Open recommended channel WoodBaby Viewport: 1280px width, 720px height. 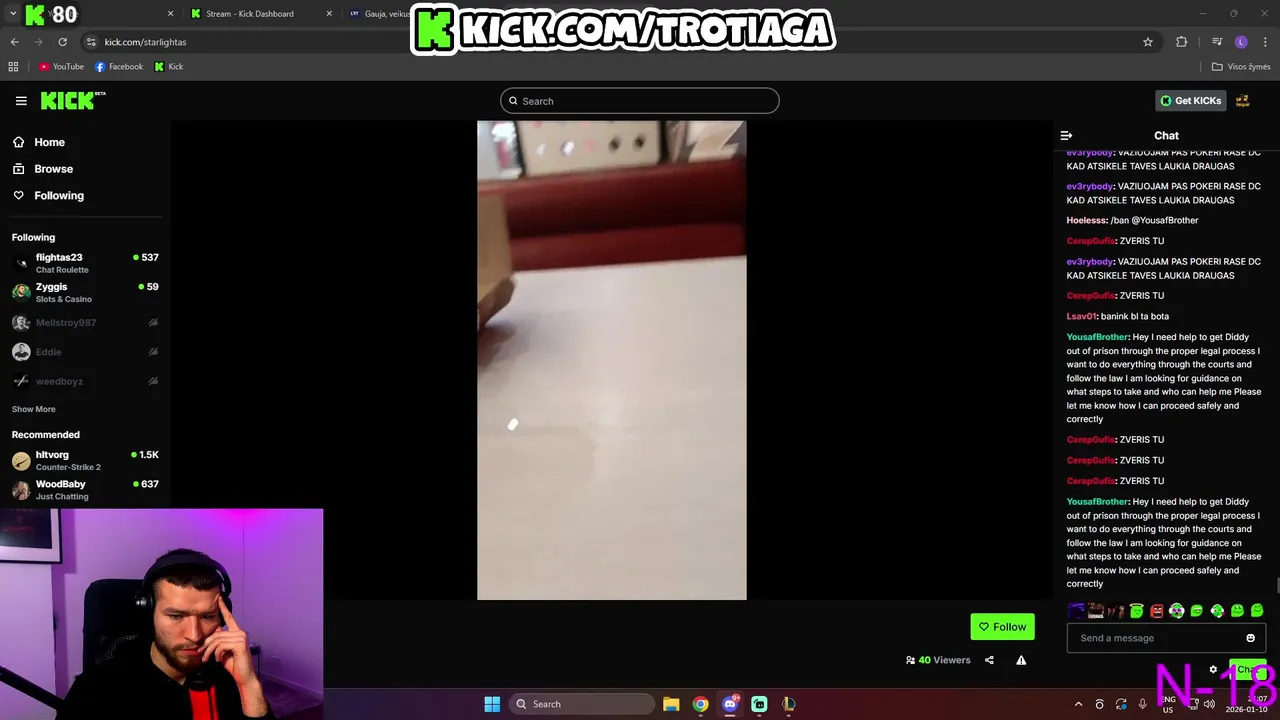pyautogui.click(x=85, y=489)
